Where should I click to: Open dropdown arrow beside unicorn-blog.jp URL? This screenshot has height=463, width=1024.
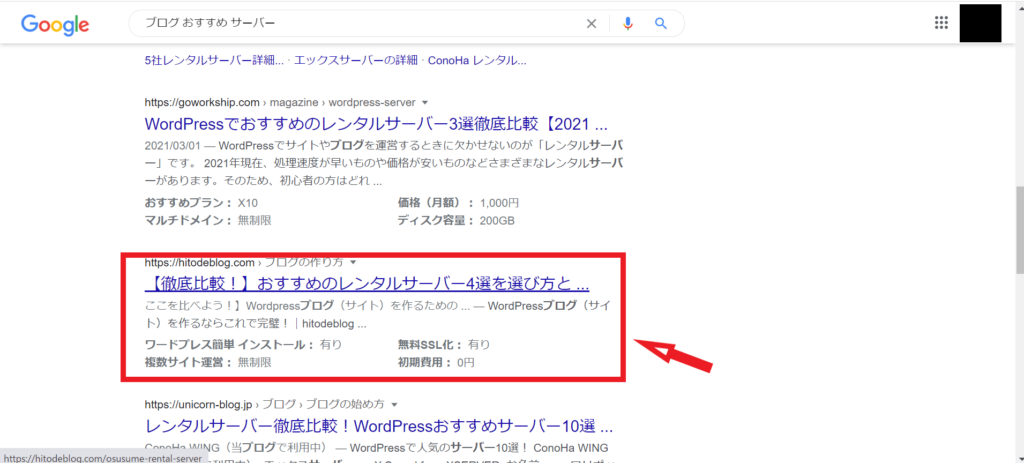tap(394, 404)
